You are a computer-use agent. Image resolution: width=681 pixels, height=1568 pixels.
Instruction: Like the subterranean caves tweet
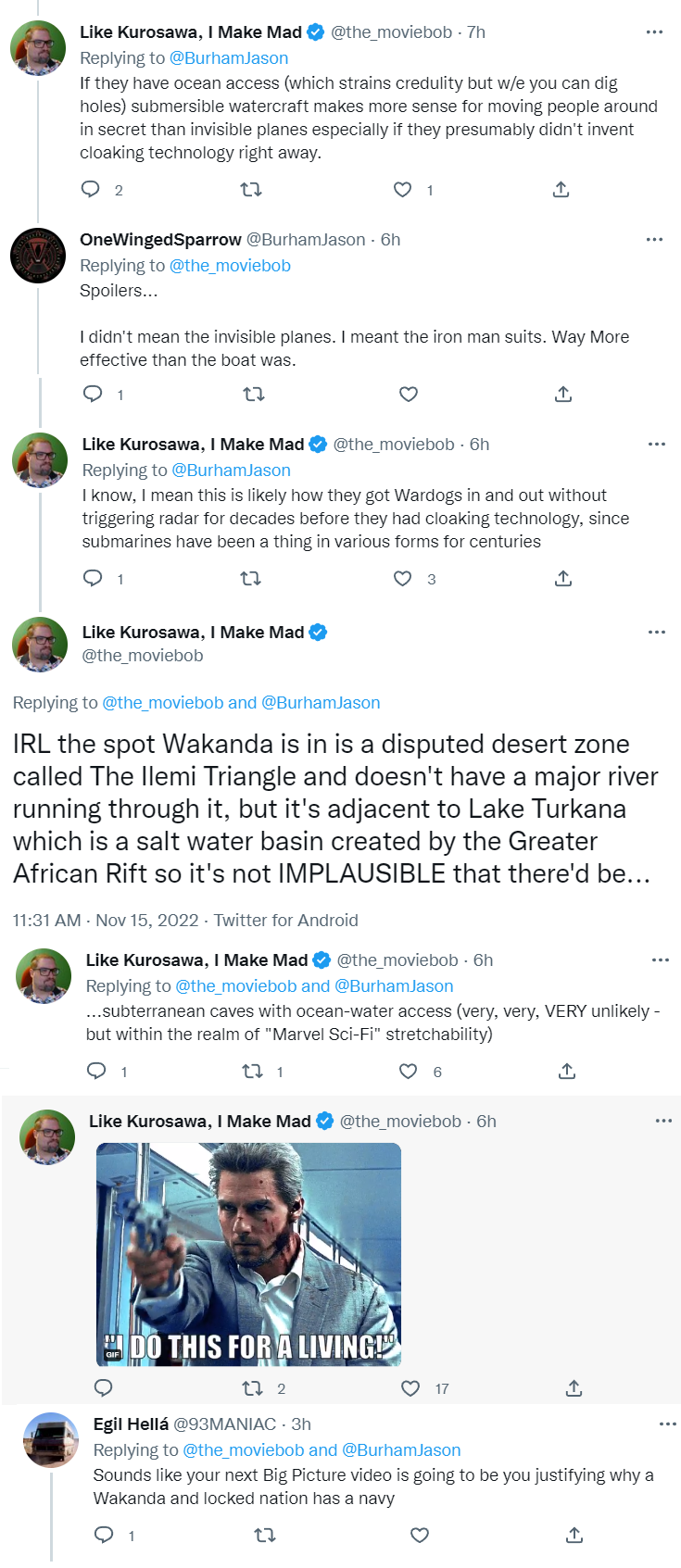click(409, 1072)
